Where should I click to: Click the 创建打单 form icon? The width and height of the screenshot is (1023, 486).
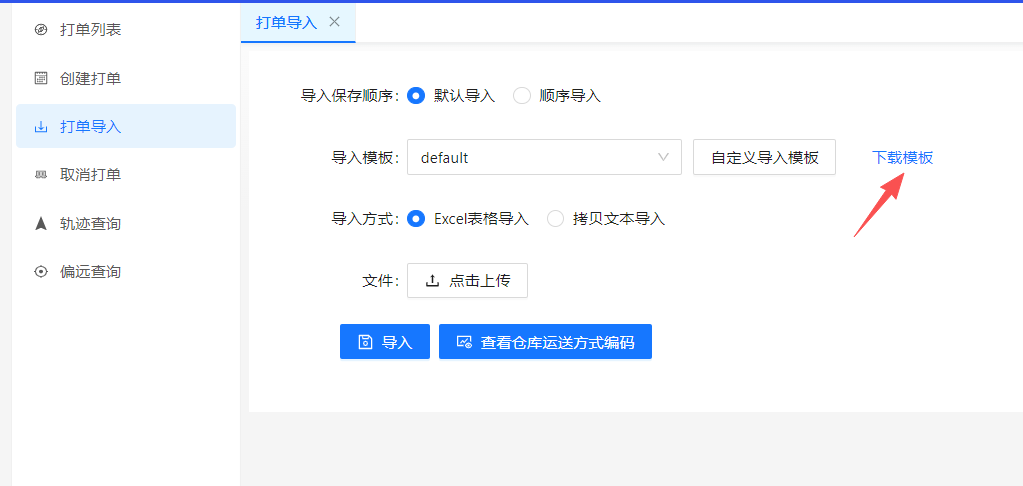click(41, 78)
